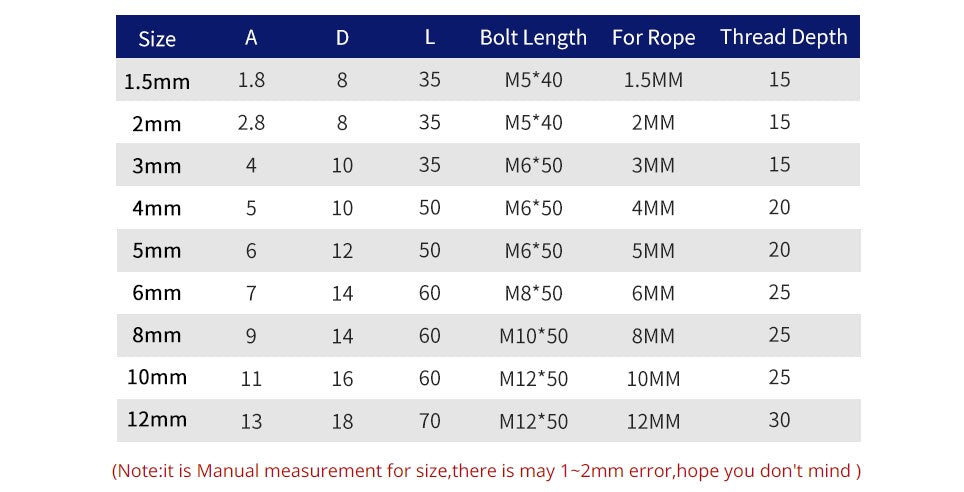Click the M10*50 bolt length cell
This screenshot has height=492, width=964.
tap(533, 336)
